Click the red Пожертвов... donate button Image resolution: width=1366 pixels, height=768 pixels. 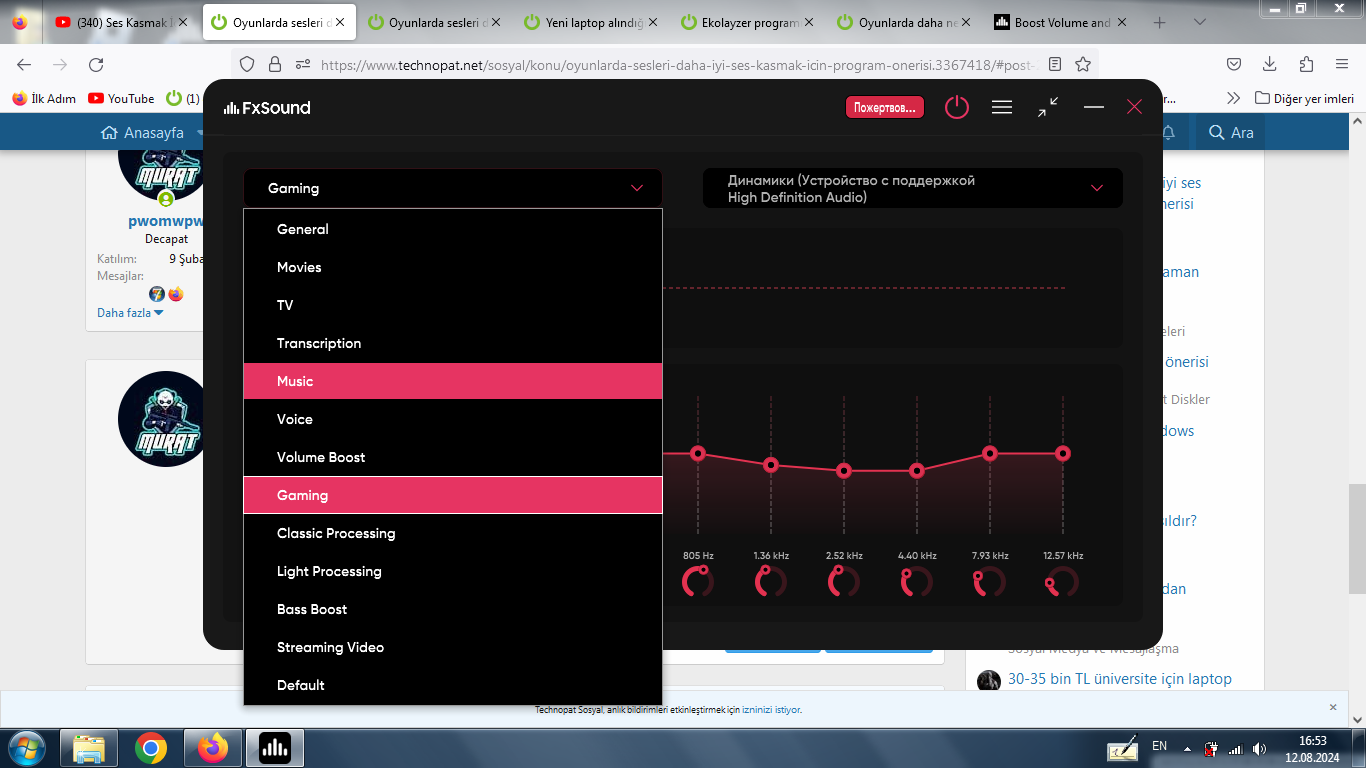885,107
